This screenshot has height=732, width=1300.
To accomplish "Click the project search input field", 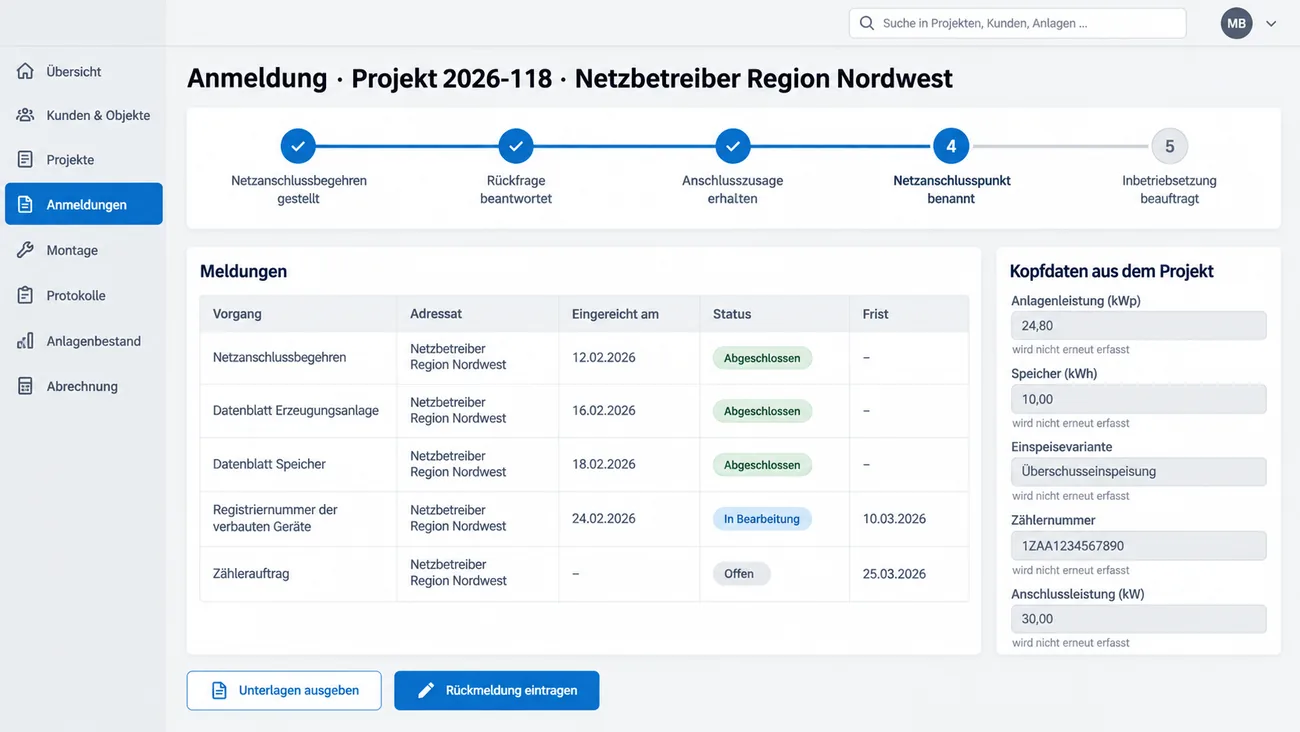I will tap(1018, 23).
